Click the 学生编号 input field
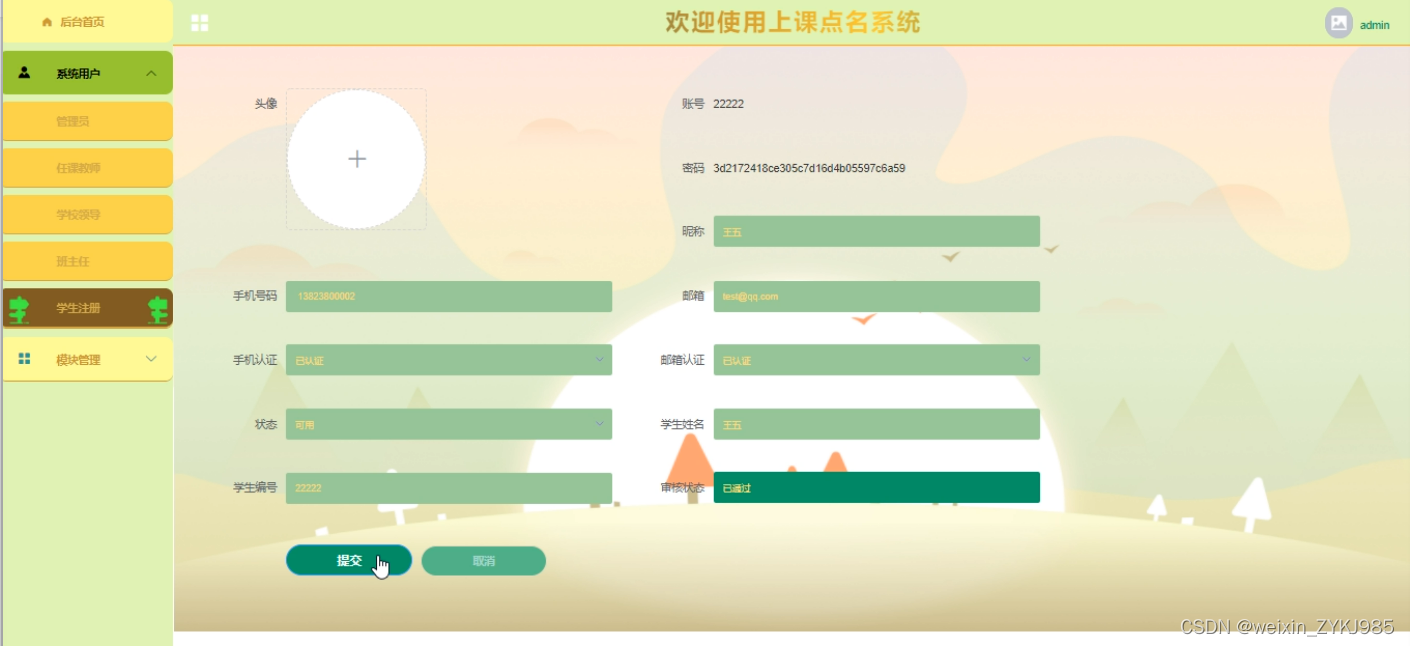Screen dimensions: 1410x646 click(449, 488)
